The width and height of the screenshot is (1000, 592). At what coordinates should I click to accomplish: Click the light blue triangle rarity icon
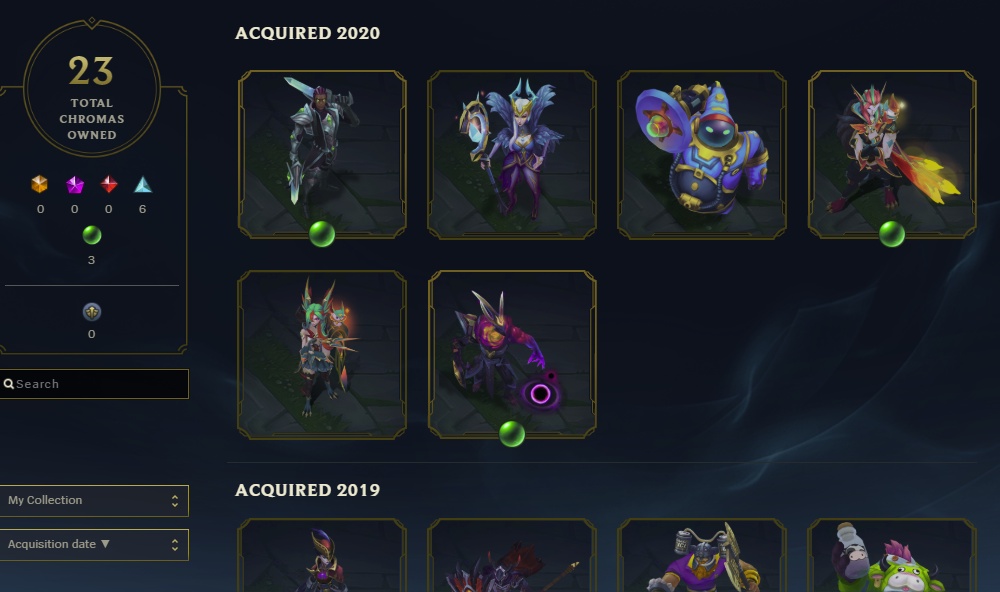[143, 184]
